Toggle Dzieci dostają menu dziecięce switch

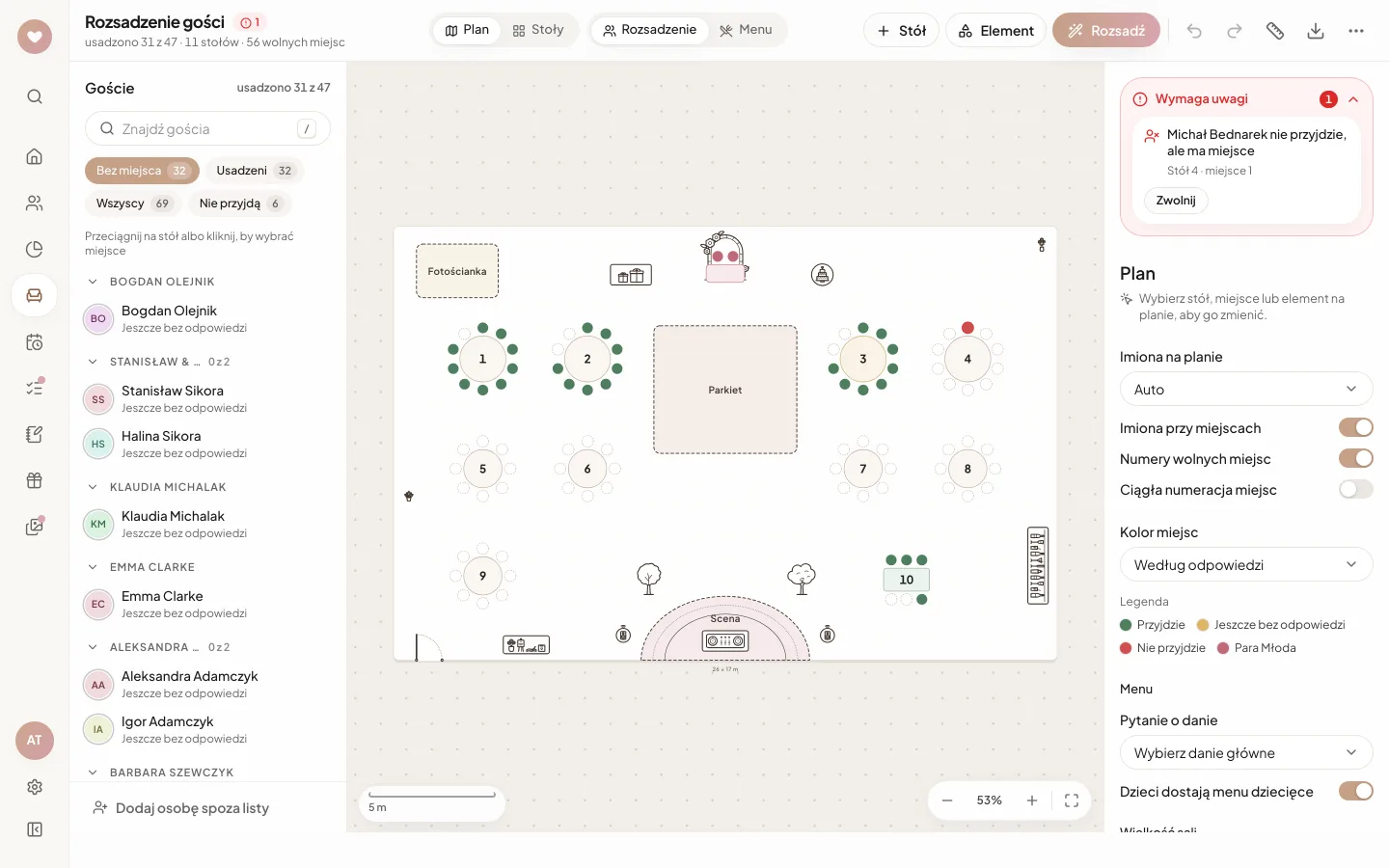click(x=1356, y=791)
